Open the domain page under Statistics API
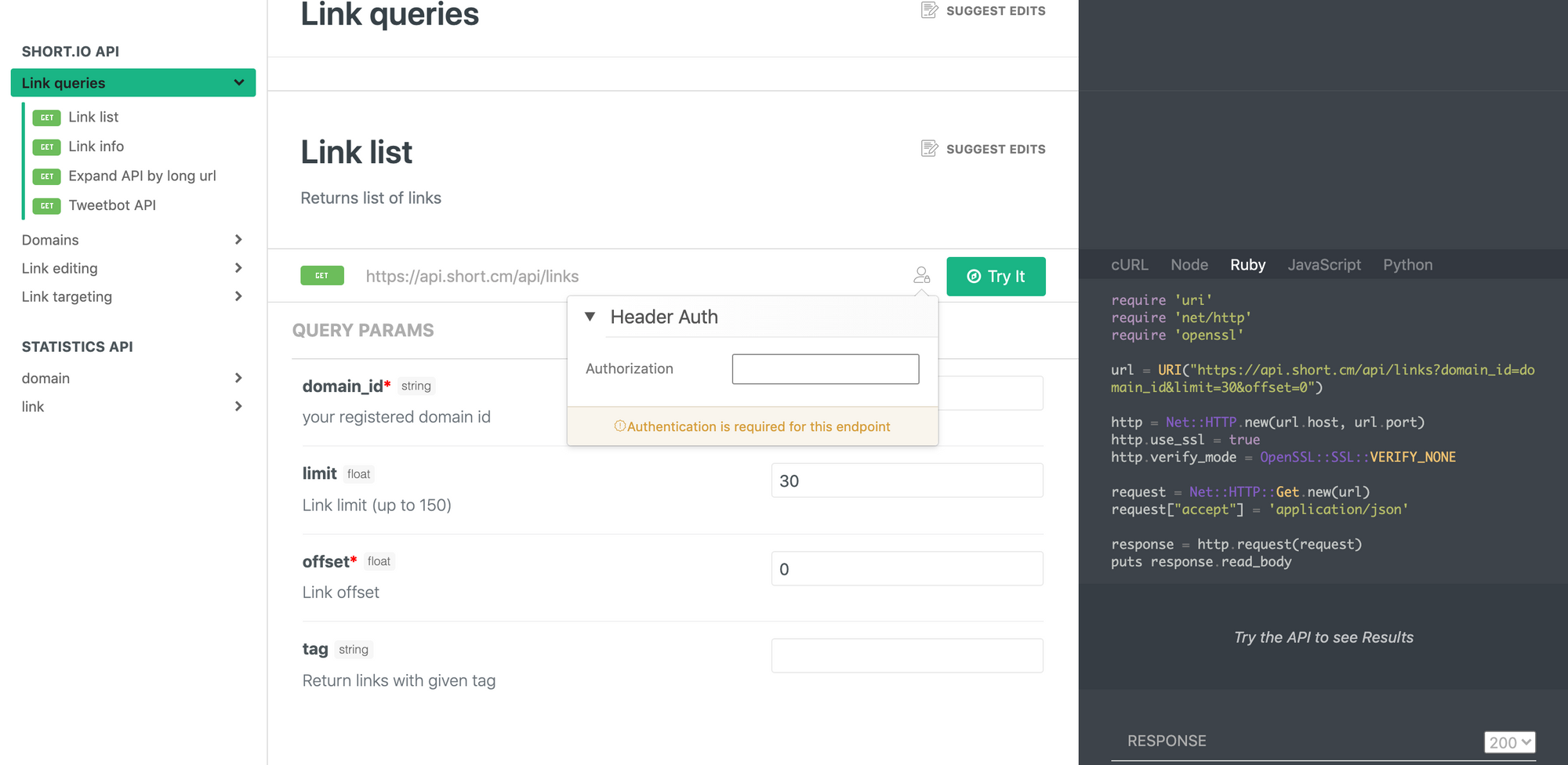Screen dimensions: 1568x765 coord(45,378)
